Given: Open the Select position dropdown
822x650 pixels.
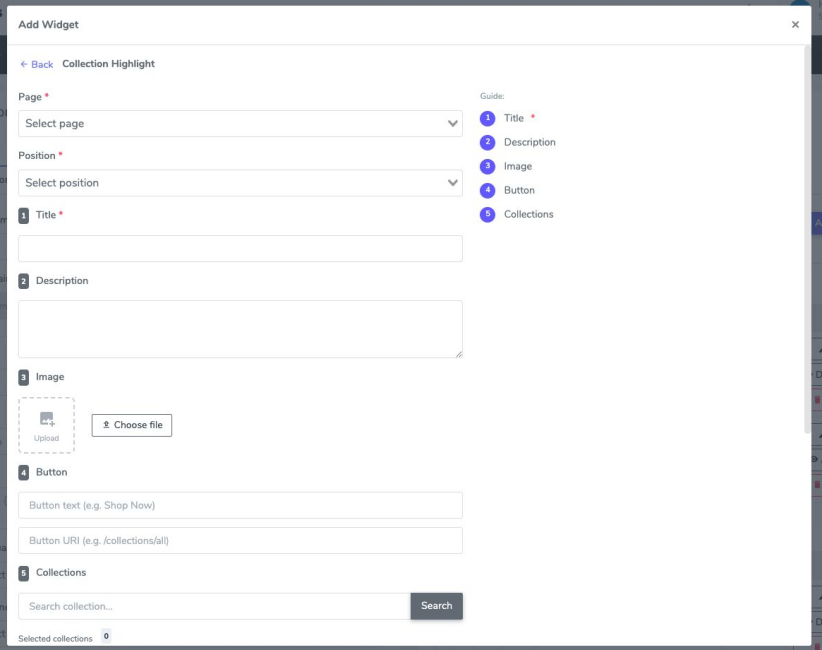Looking at the screenshot, I should [x=241, y=183].
